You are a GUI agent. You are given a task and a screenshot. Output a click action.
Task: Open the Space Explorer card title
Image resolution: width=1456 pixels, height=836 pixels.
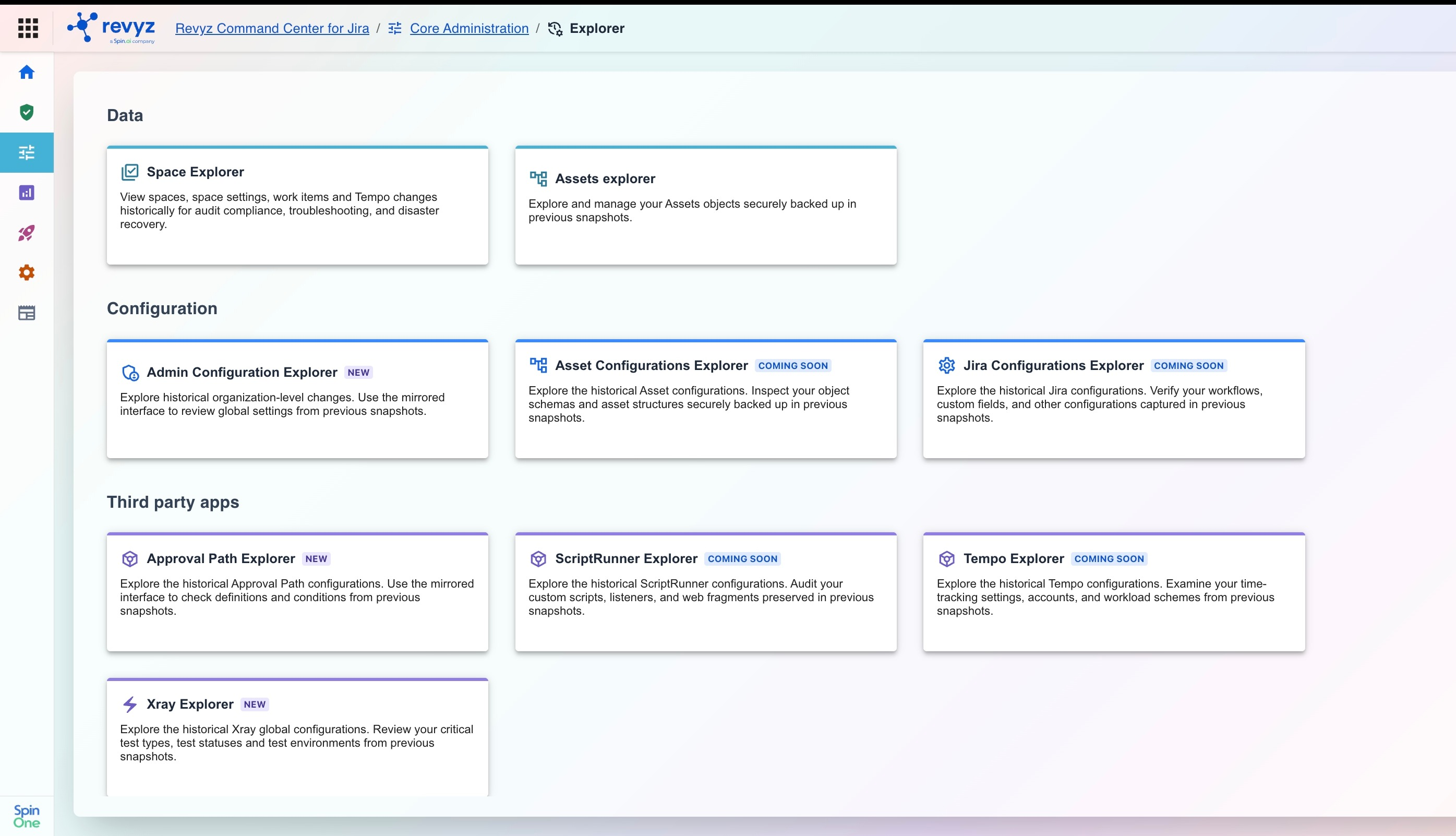tap(195, 172)
